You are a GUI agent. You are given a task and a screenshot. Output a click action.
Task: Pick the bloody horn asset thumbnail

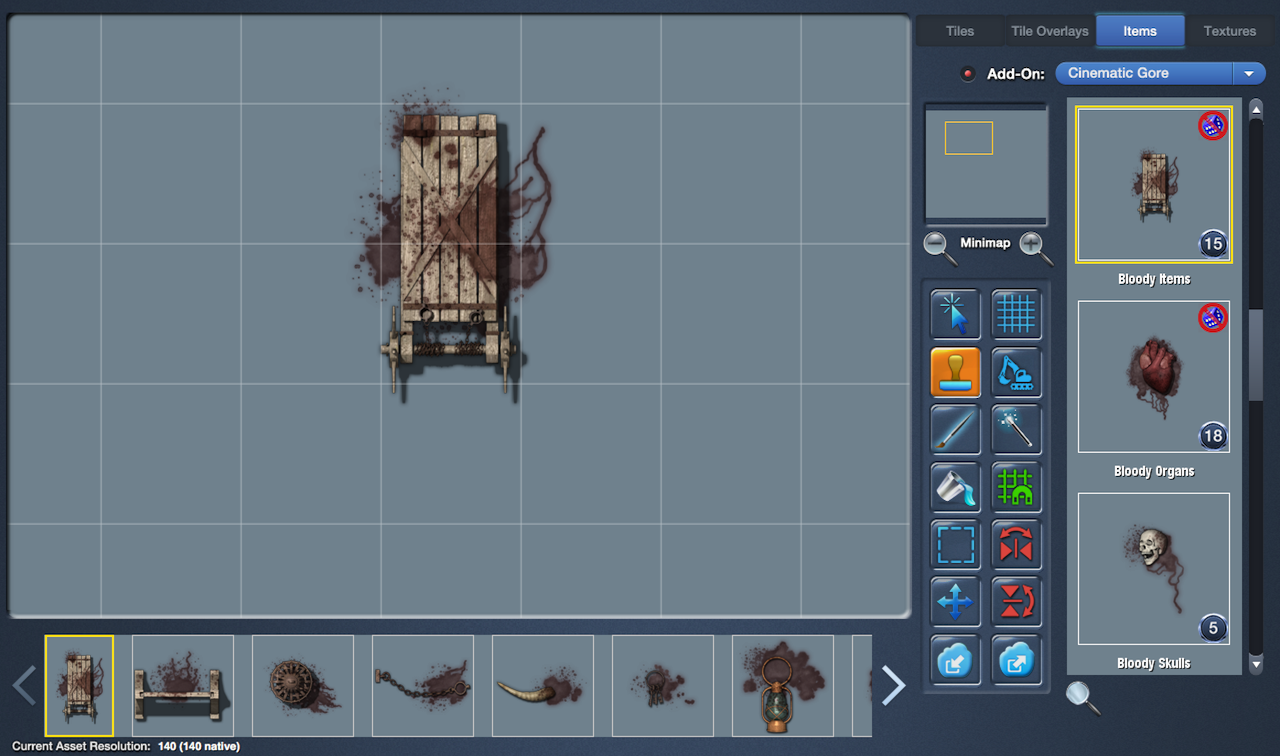click(x=543, y=686)
